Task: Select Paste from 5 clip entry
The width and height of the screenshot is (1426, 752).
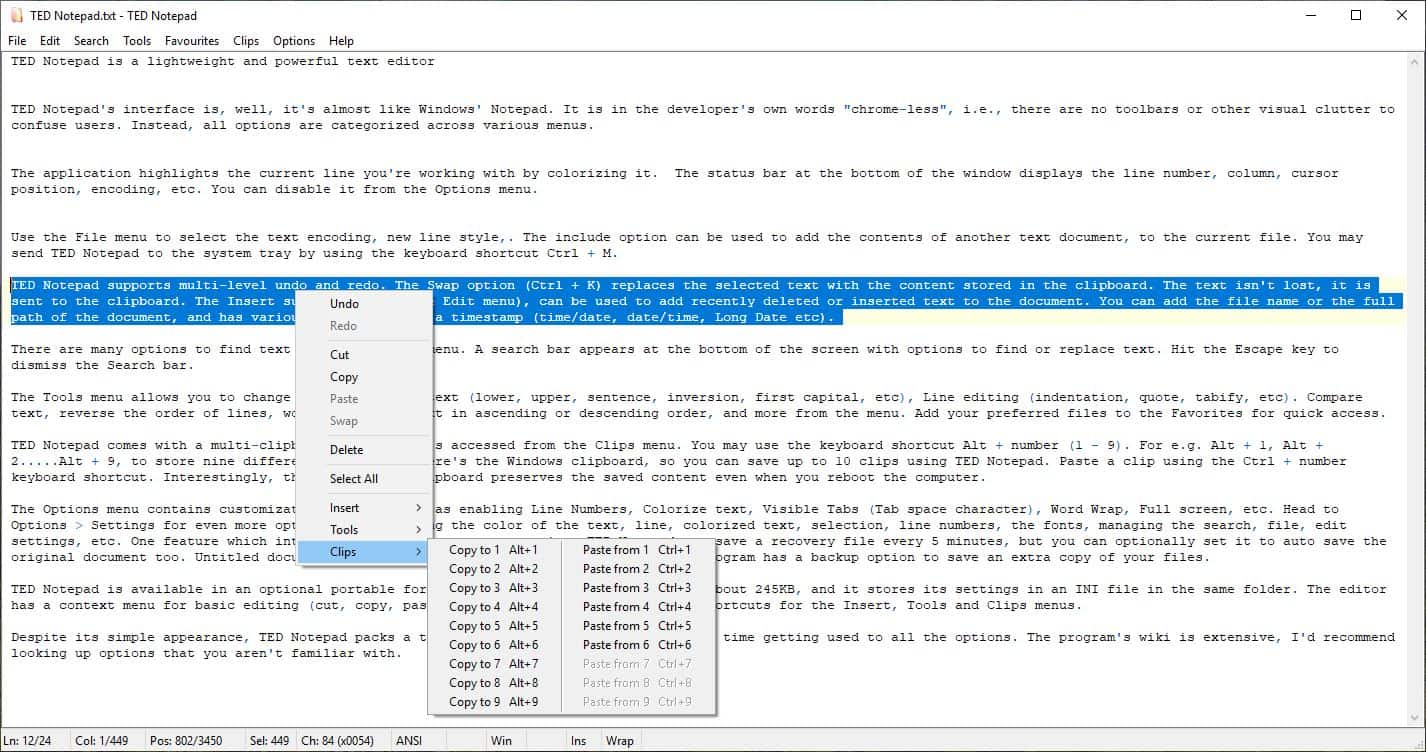Action: [638, 626]
